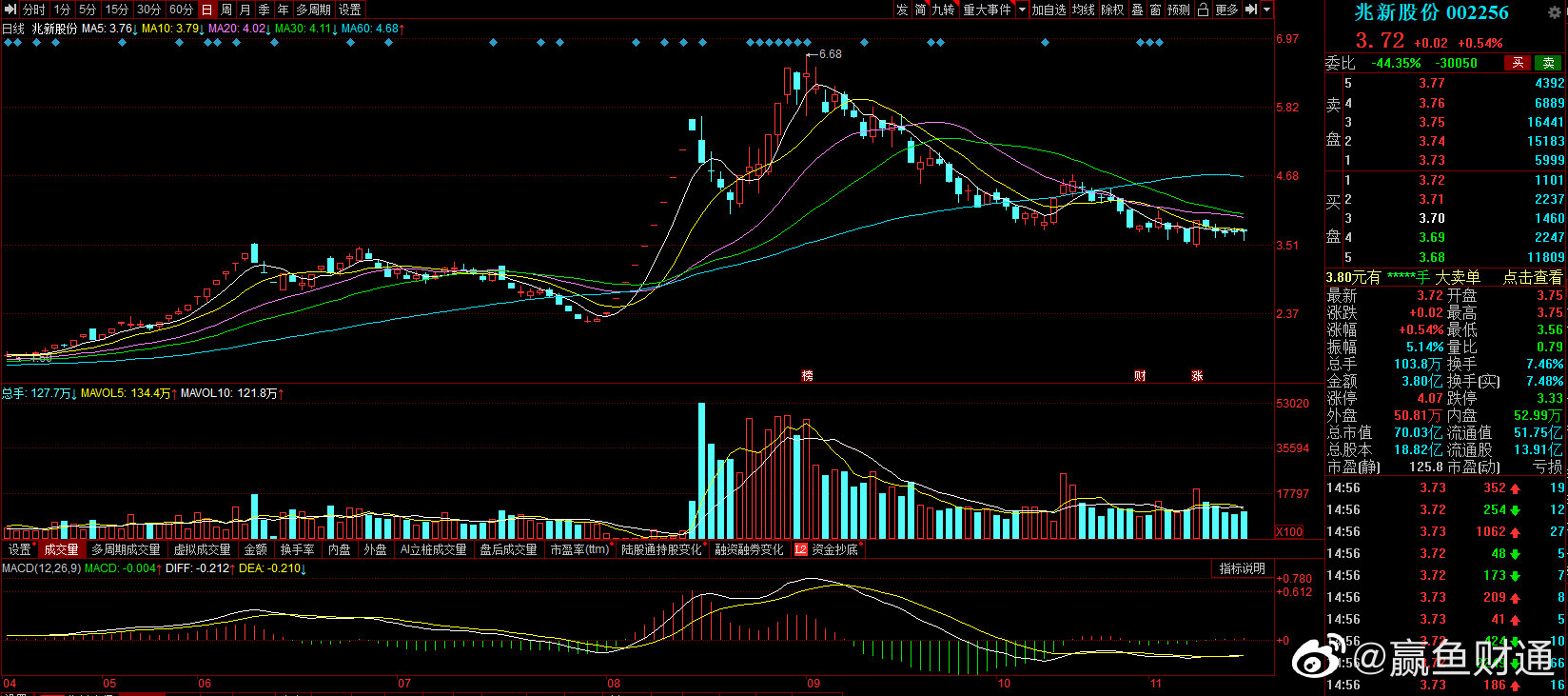This screenshot has width=1568, height=696.
Task: Select L2 资金抄底 indicator tab
Action: tap(826, 549)
